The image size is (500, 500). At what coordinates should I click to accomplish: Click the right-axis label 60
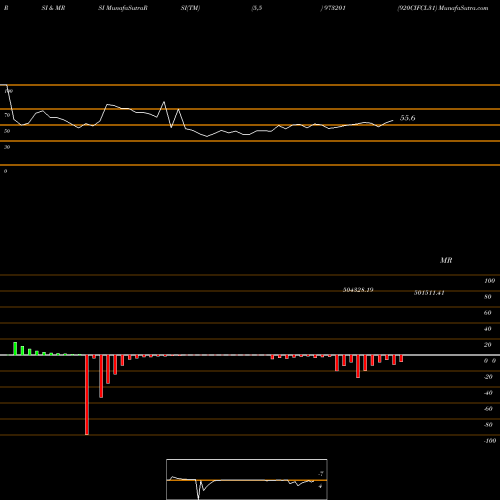coord(488,313)
